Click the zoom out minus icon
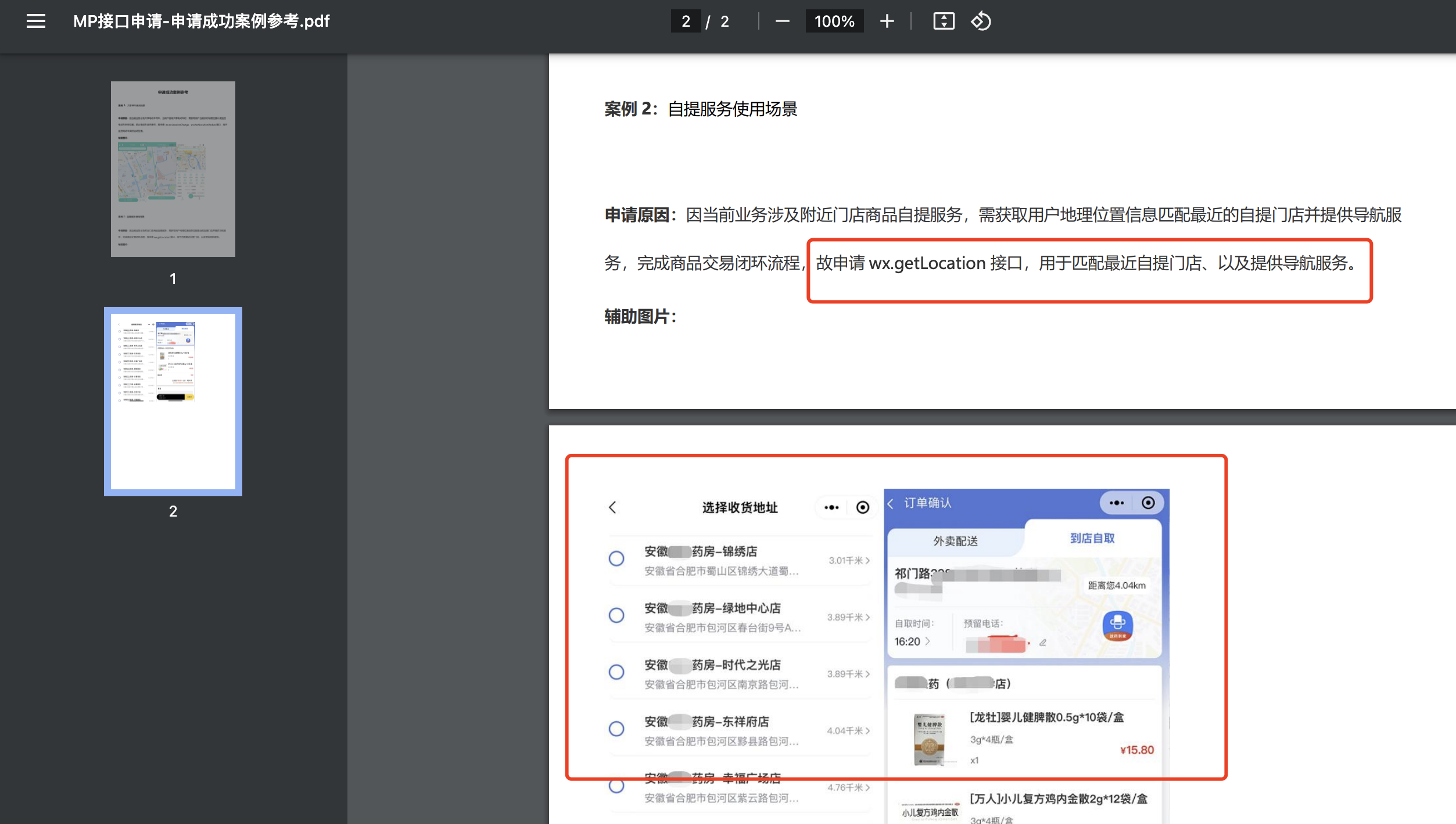 [x=782, y=22]
